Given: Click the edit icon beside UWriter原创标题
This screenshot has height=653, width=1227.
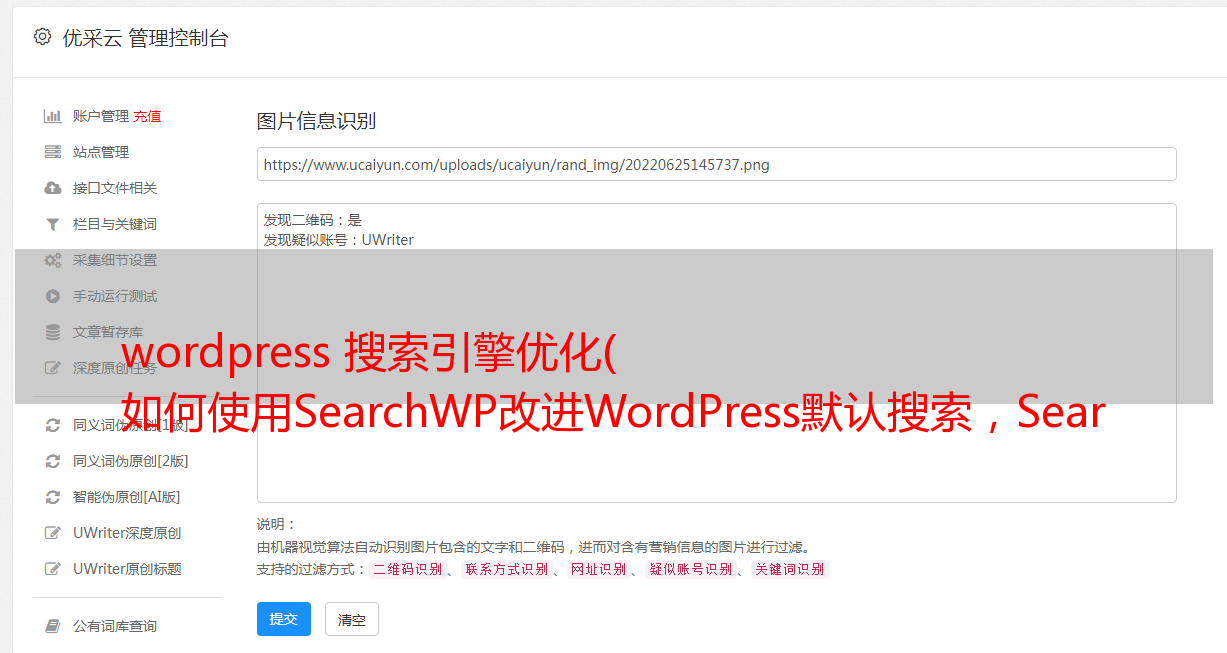Looking at the screenshot, I should (53, 569).
